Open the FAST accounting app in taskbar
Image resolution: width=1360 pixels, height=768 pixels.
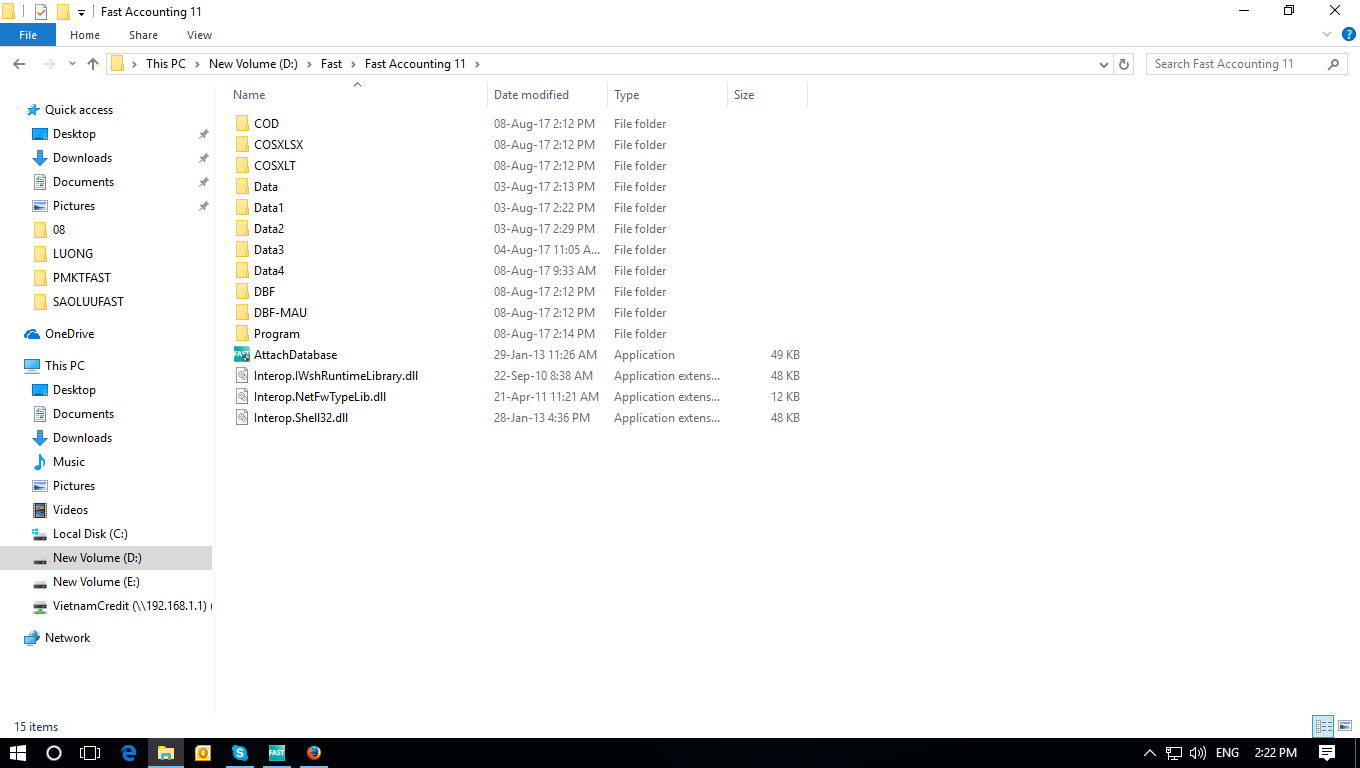(x=277, y=753)
